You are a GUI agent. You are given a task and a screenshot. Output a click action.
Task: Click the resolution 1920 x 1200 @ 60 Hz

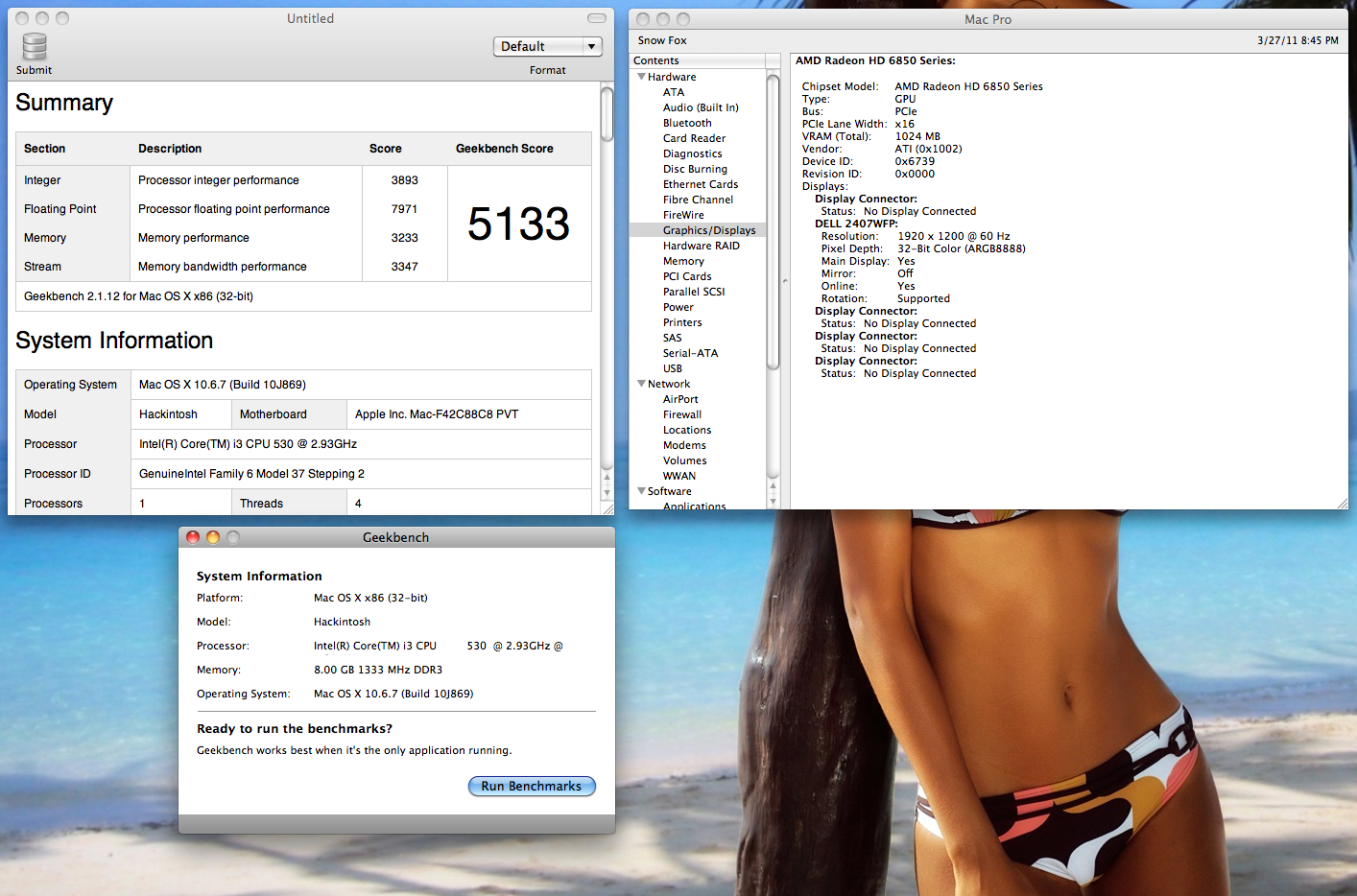click(x=954, y=236)
